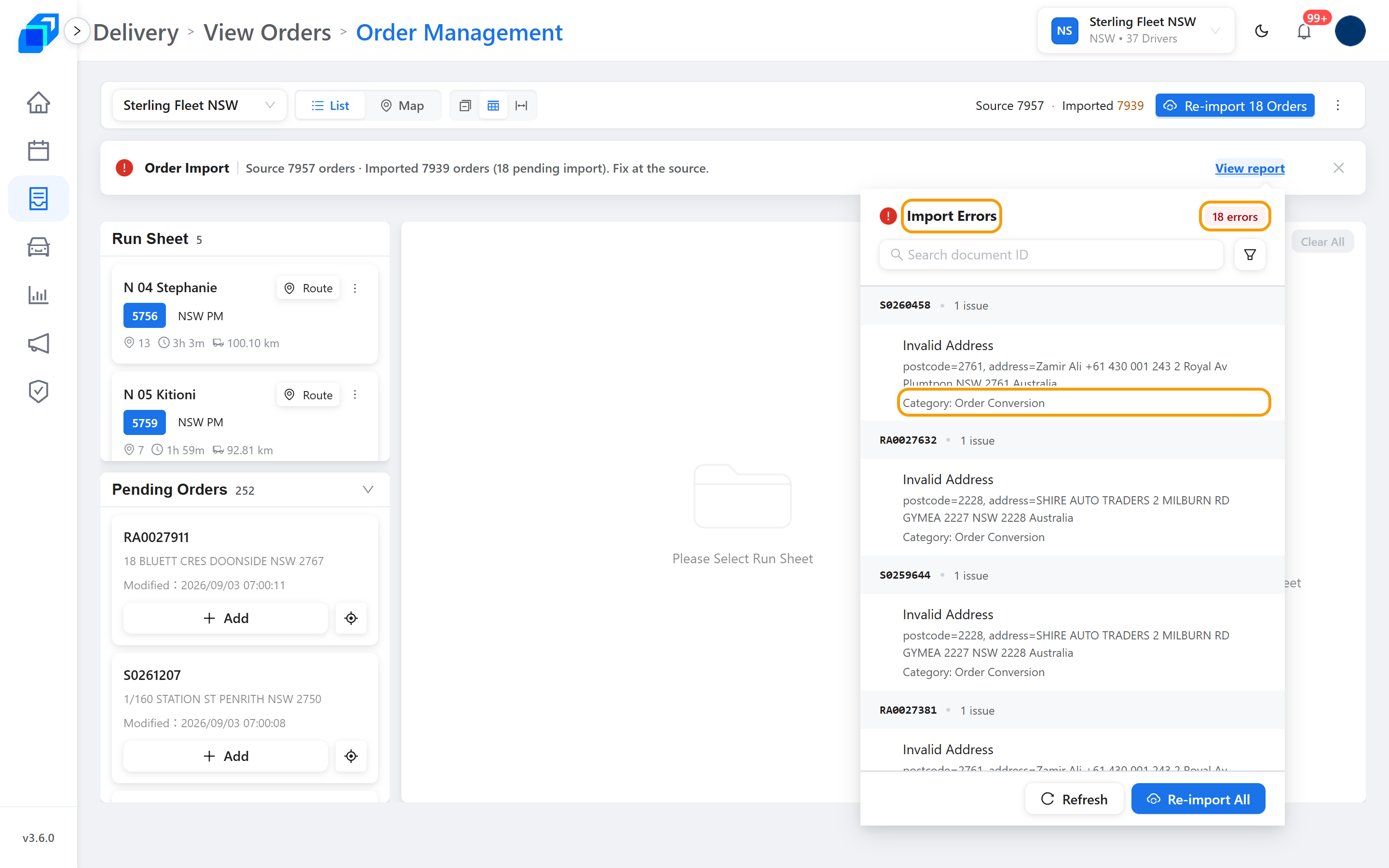Click the Import Errors warning icon
Screen dimensions: 1389x868
888,216
